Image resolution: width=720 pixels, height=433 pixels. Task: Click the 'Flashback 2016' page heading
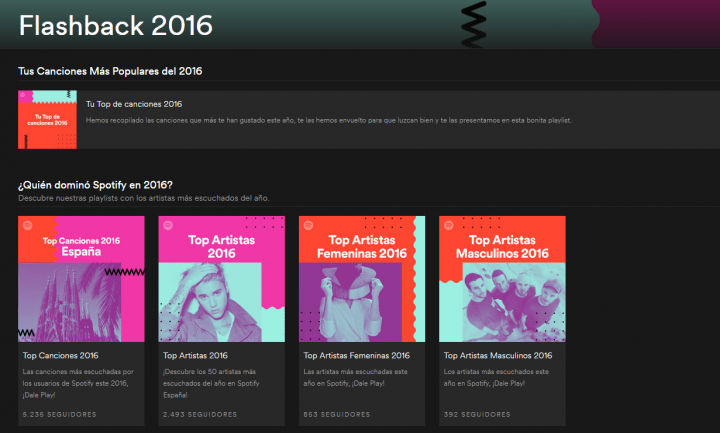[116, 25]
